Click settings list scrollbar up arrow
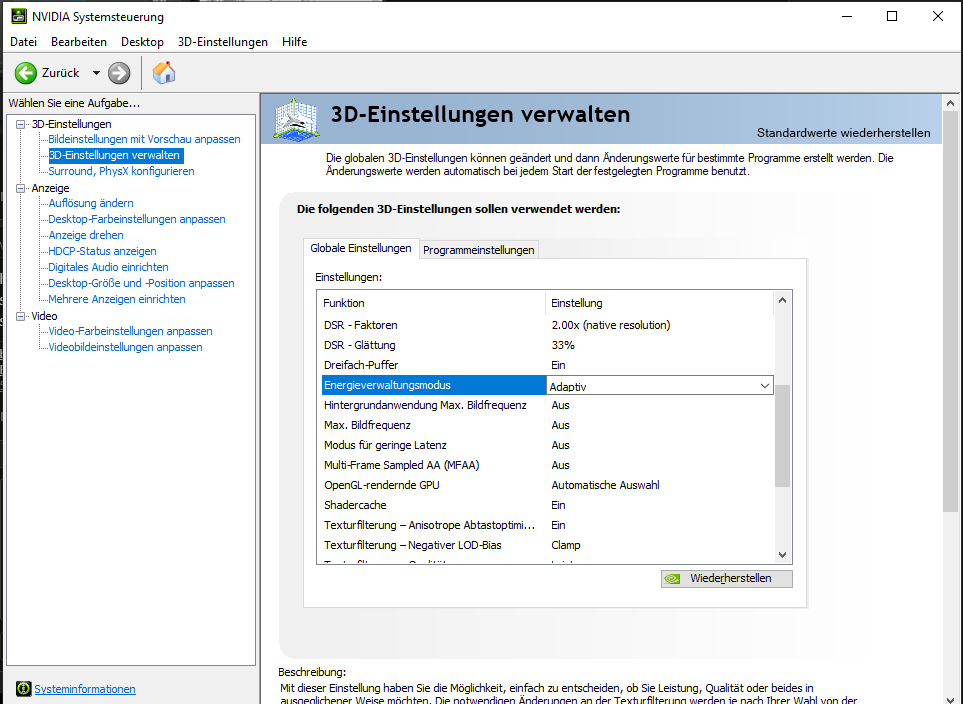 [782, 300]
